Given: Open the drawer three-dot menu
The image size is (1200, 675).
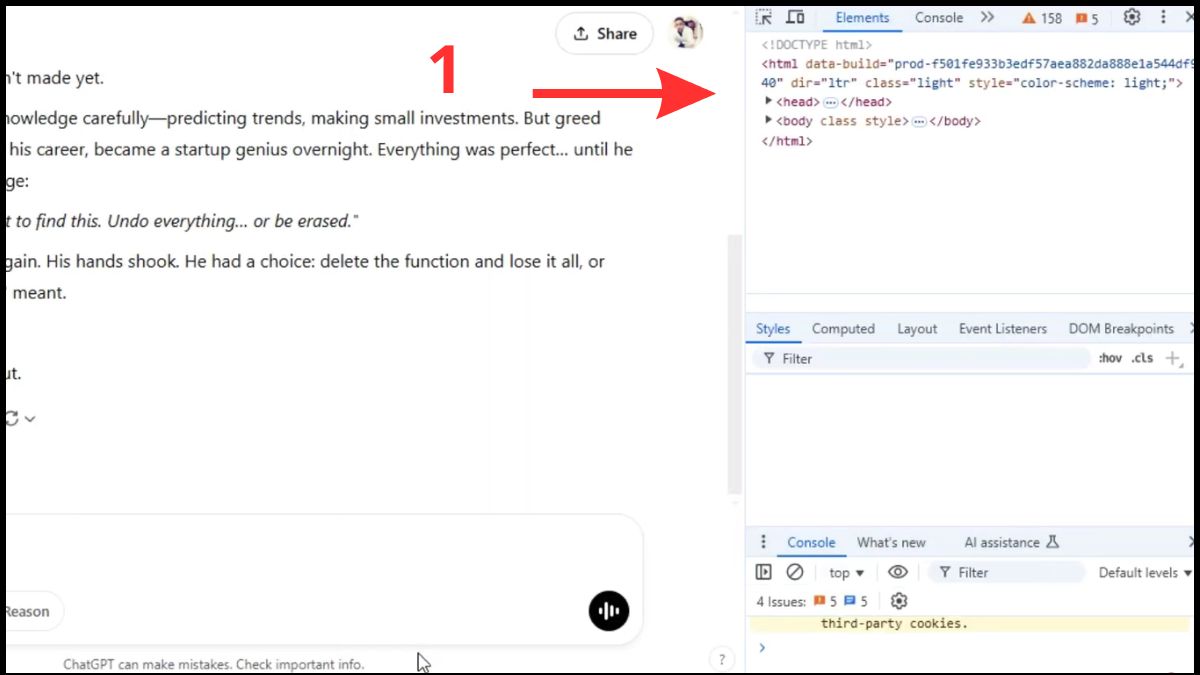Looking at the screenshot, I should [763, 542].
